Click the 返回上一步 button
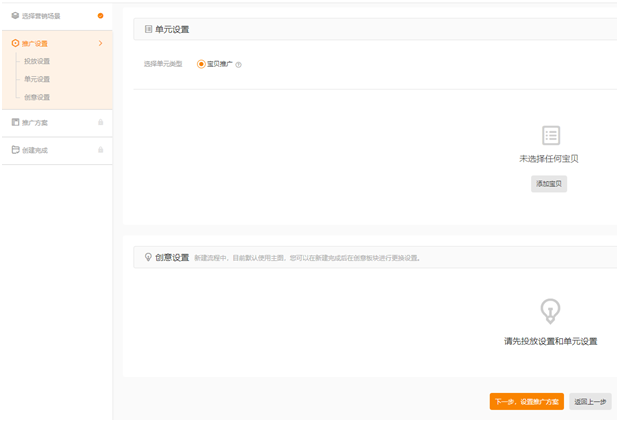Screen dimensions: 619x422 point(590,401)
